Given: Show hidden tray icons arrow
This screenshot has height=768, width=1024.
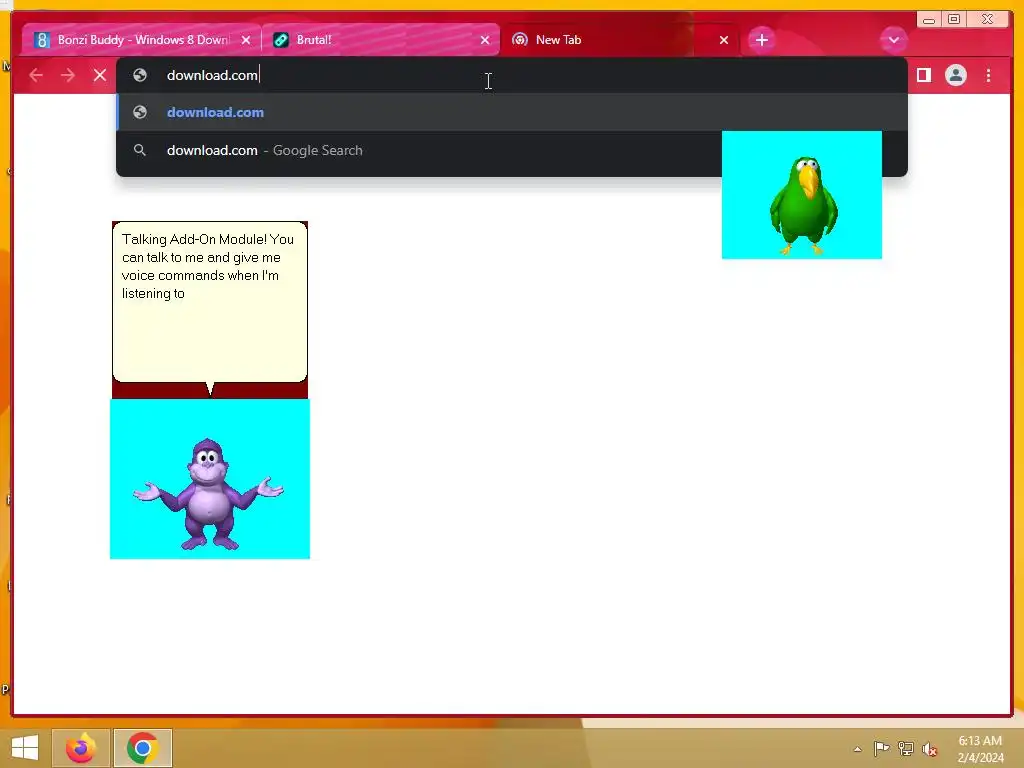Looking at the screenshot, I should [857, 749].
